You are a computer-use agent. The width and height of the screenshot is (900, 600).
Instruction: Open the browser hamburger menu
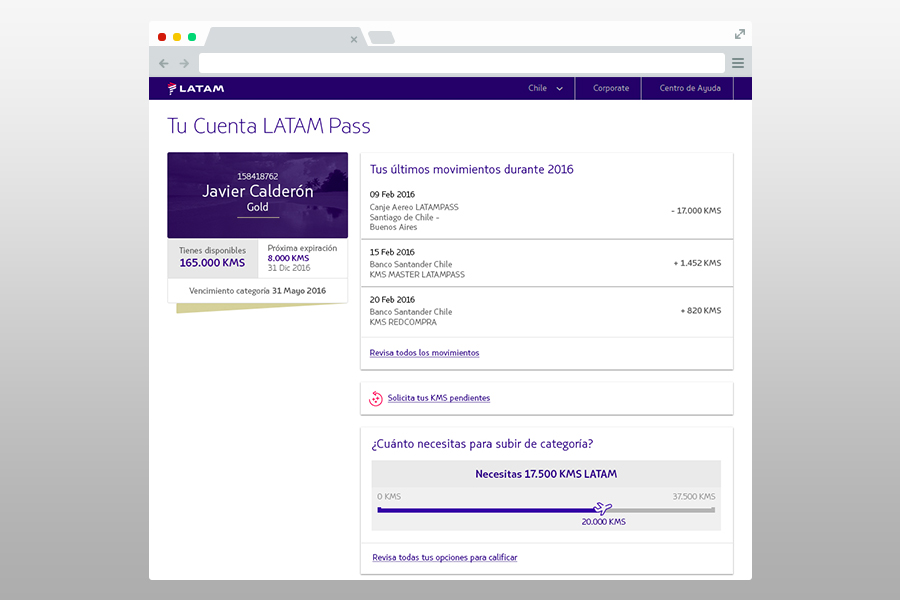pos(738,63)
